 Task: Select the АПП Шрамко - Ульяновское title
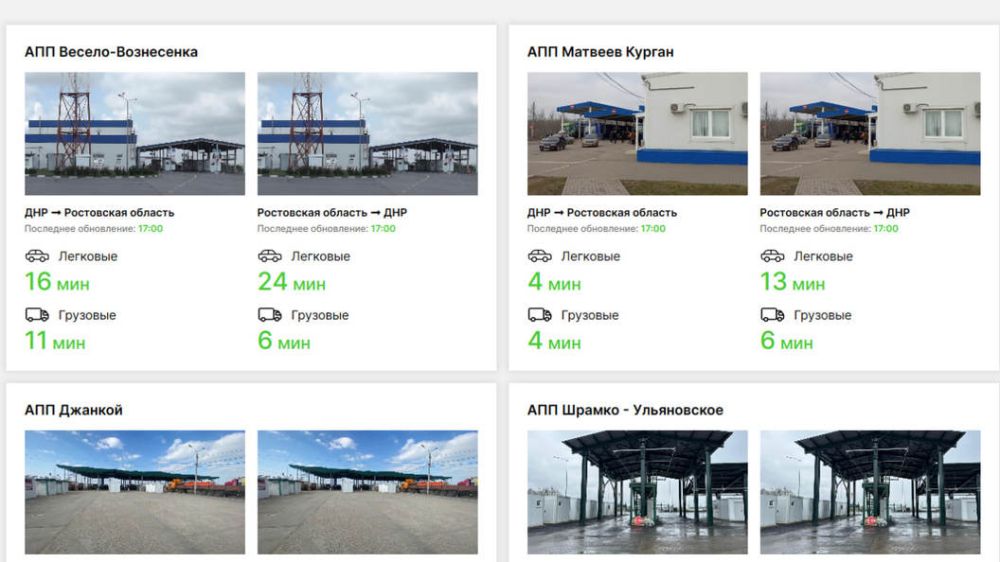click(x=625, y=410)
